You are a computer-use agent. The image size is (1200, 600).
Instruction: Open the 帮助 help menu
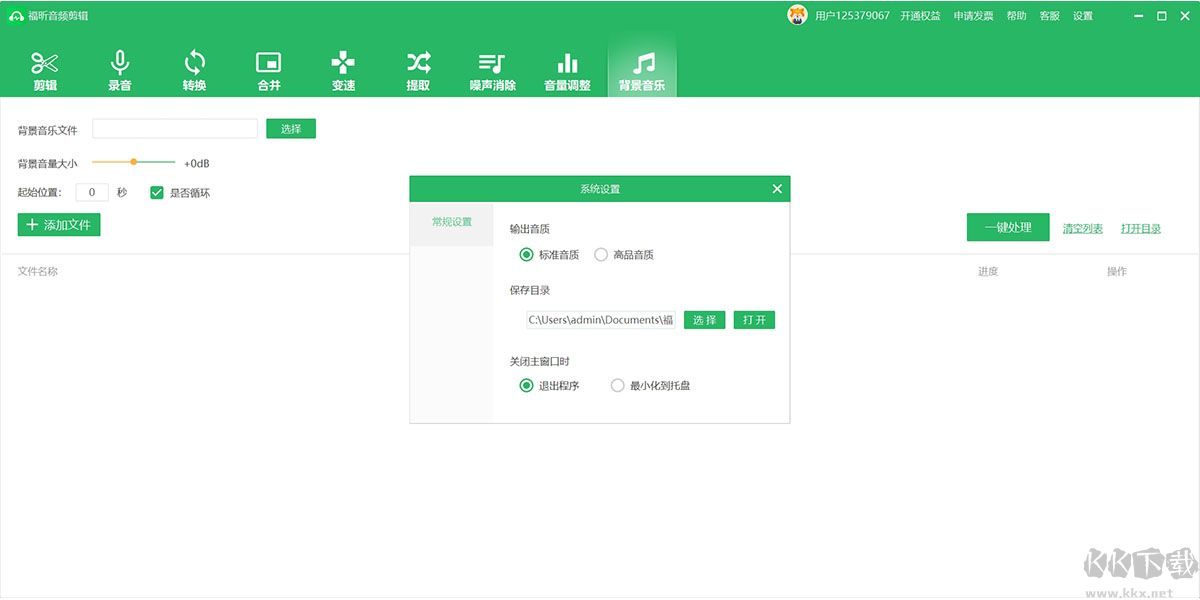(1016, 16)
